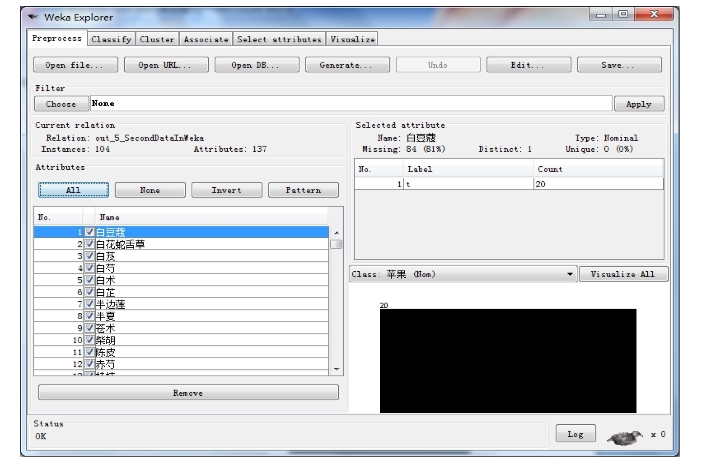Deselect attributes with the None button
The width and height of the screenshot is (702, 466).
point(150,190)
